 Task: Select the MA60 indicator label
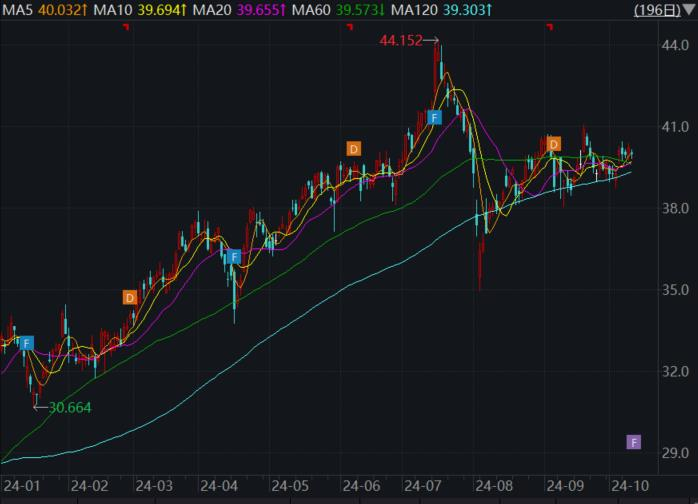311,10
